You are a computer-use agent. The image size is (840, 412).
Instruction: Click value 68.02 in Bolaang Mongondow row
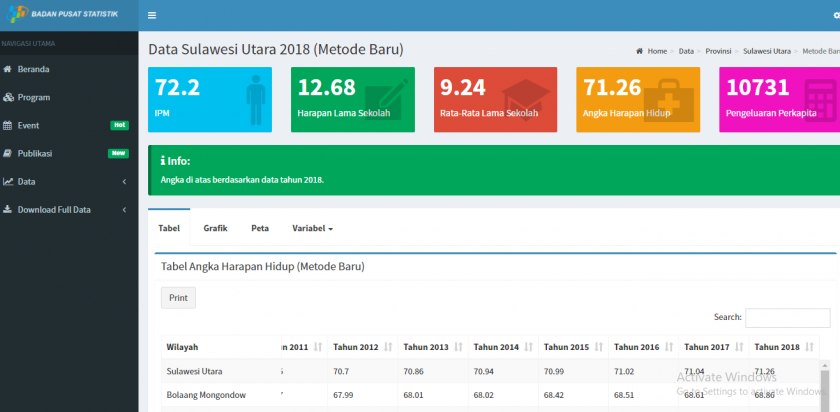[484, 395]
